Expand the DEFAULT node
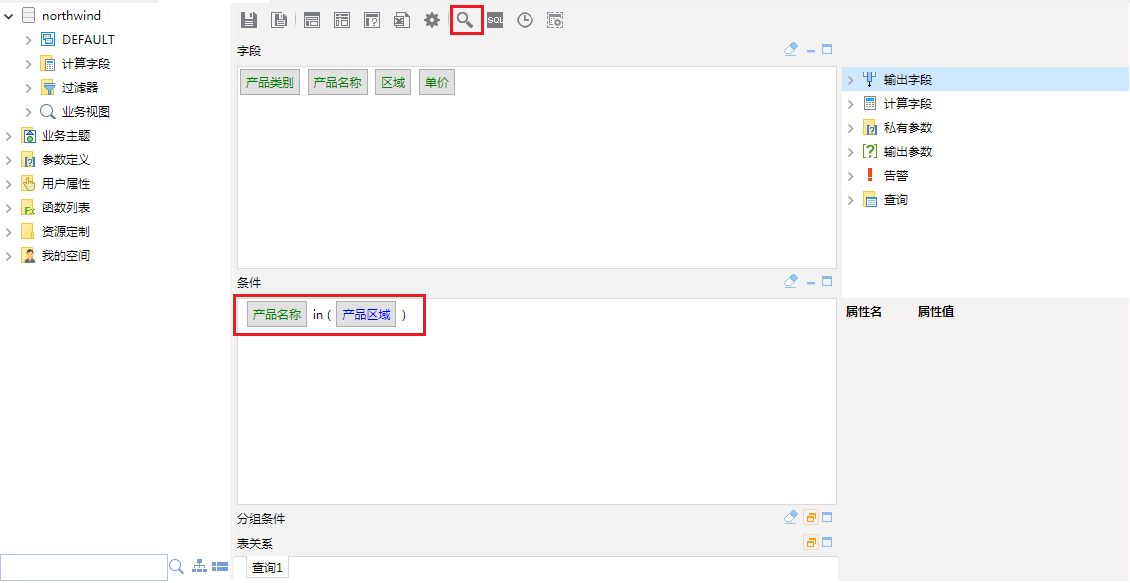The width and height of the screenshot is (1130, 583). click(x=29, y=40)
